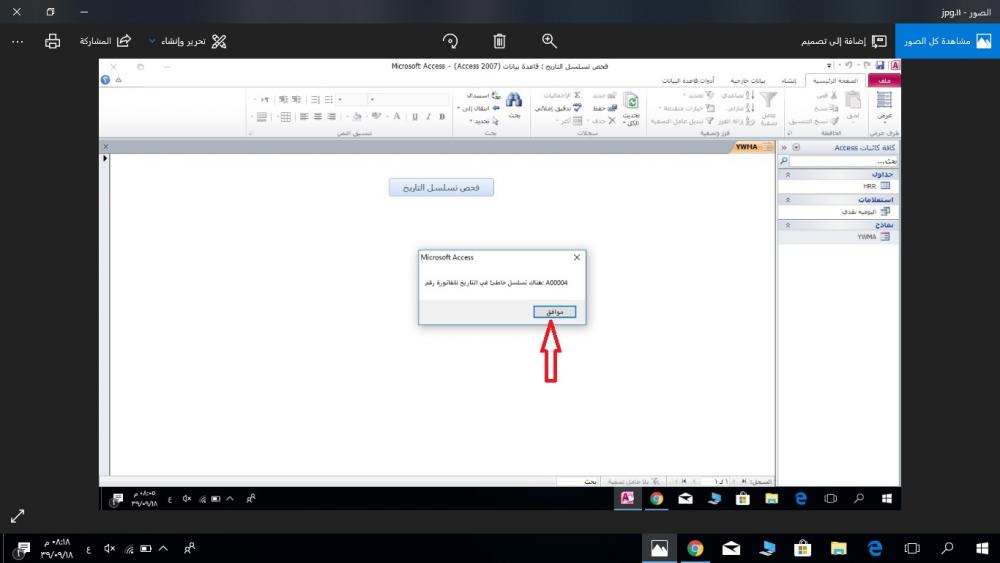Switch to the إنشاء (Create) ribbon tab

789,80
